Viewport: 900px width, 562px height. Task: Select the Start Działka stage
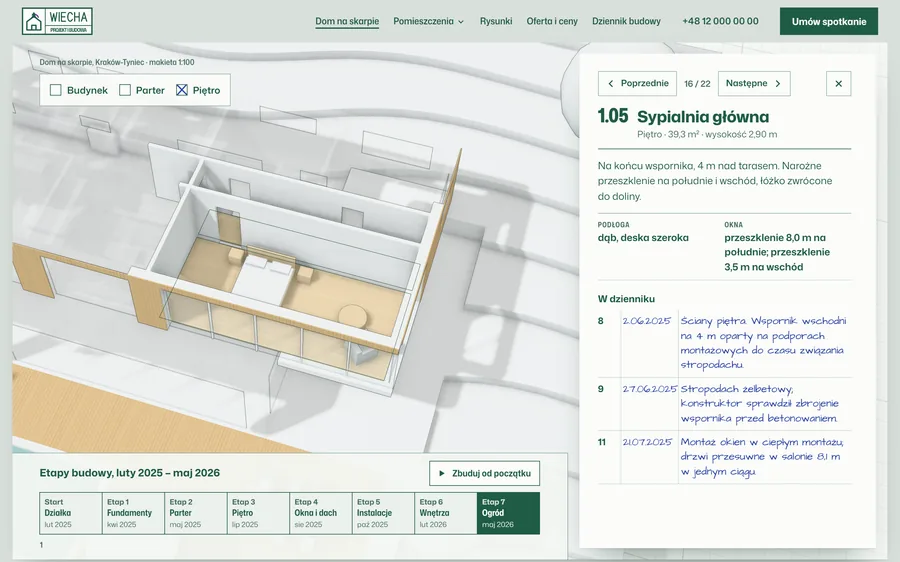[x=71, y=513]
